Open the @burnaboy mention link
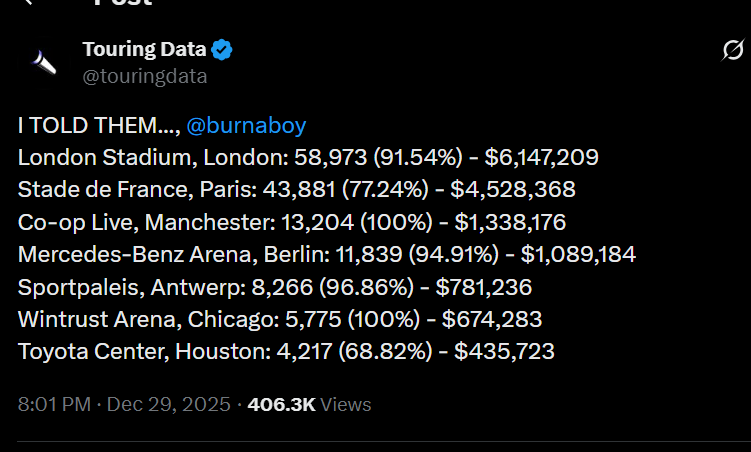 point(246,126)
